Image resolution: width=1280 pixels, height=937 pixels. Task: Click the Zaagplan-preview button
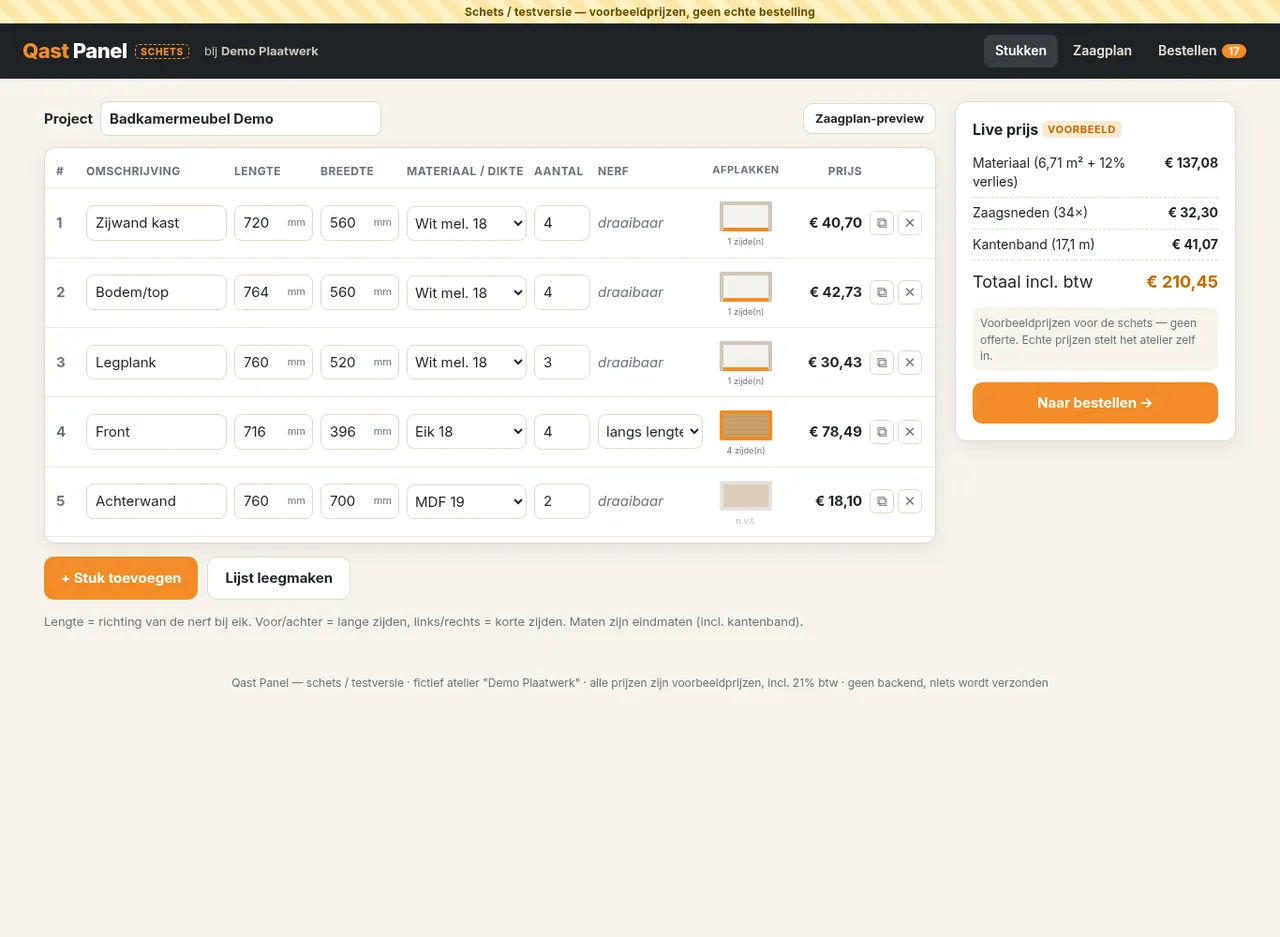869,118
